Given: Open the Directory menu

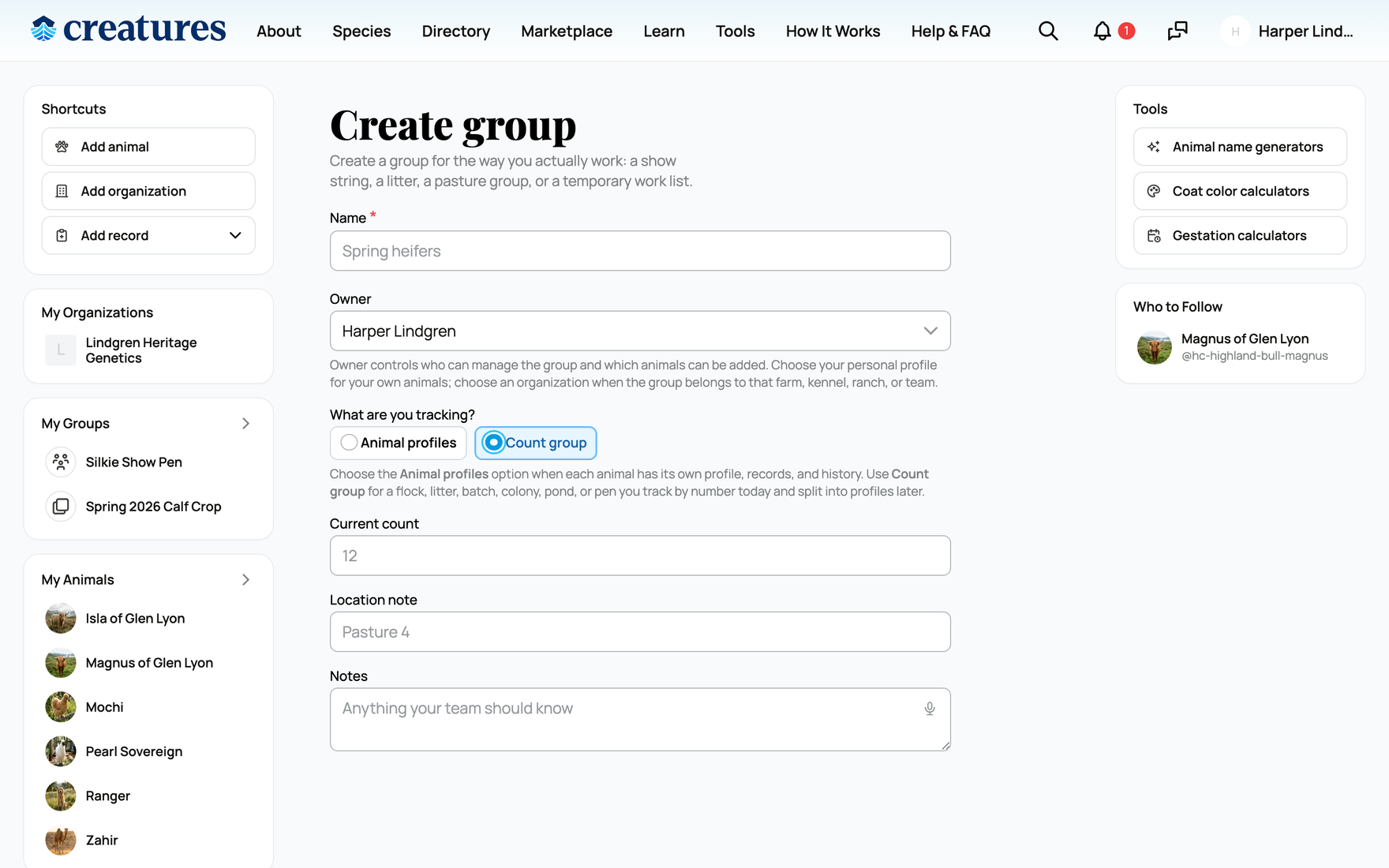Looking at the screenshot, I should tap(456, 31).
